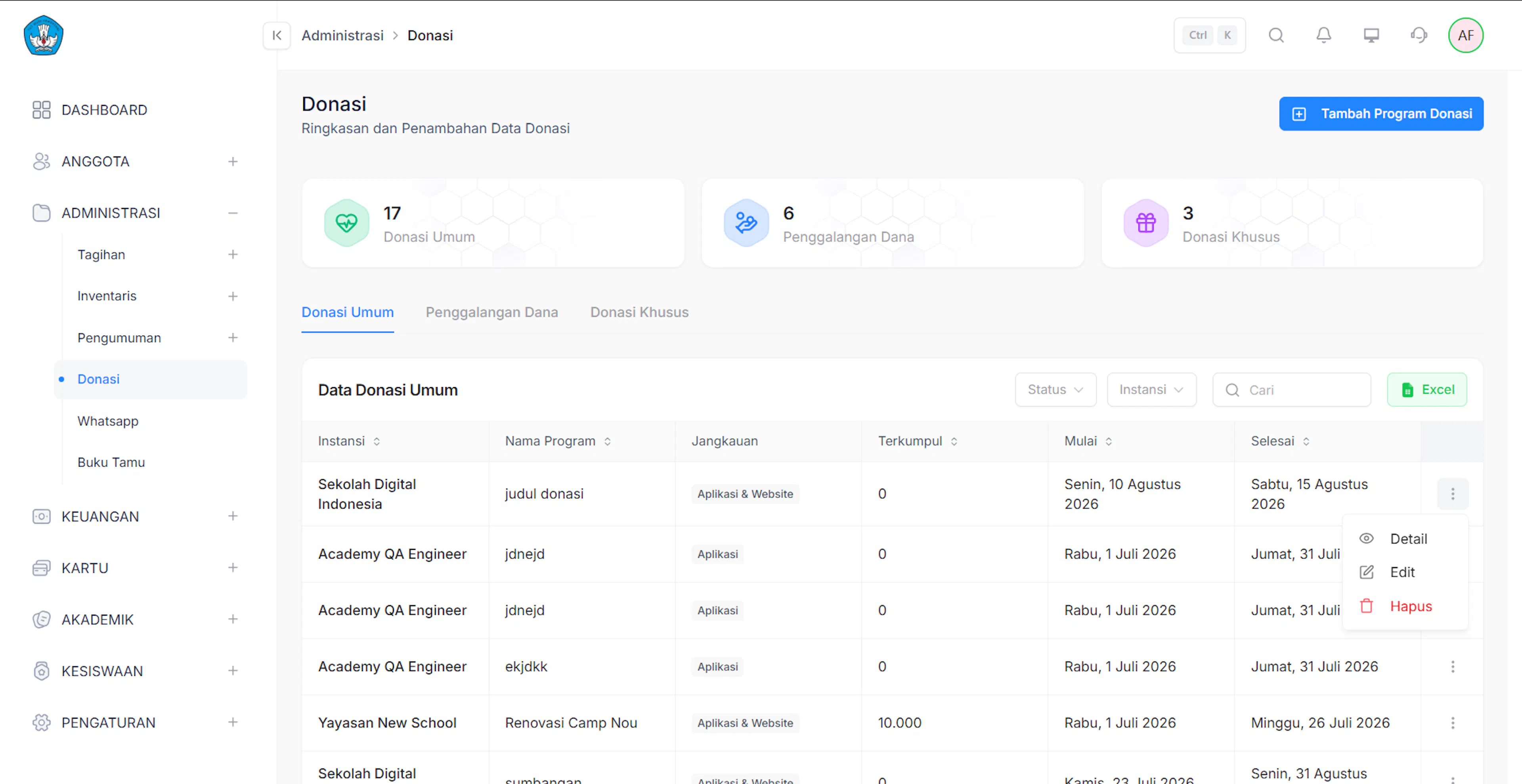Click the Minggu, 26 Juli 2026 date
The image size is (1522, 784).
1320,723
